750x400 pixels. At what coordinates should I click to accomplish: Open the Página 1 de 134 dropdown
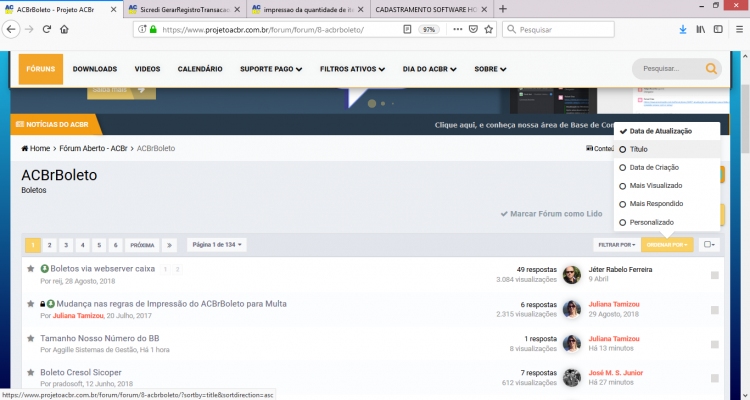(x=217, y=245)
